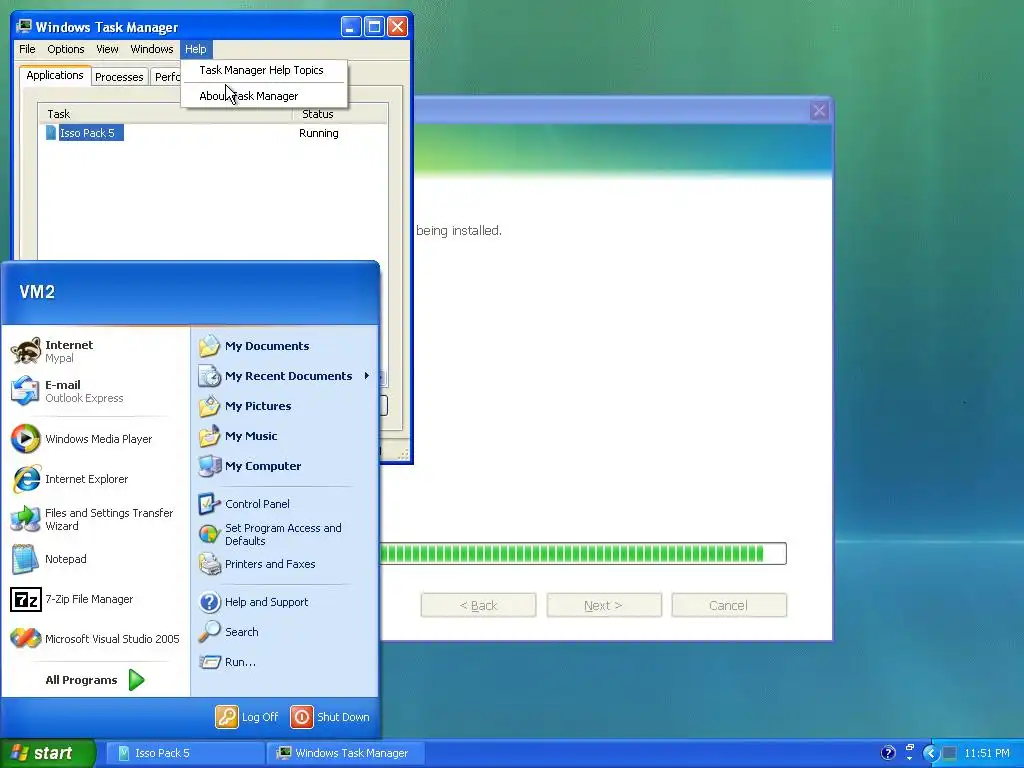The image size is (1024, 768).
Task: Close the Isso Pack installer window
Action: point(820,111)
